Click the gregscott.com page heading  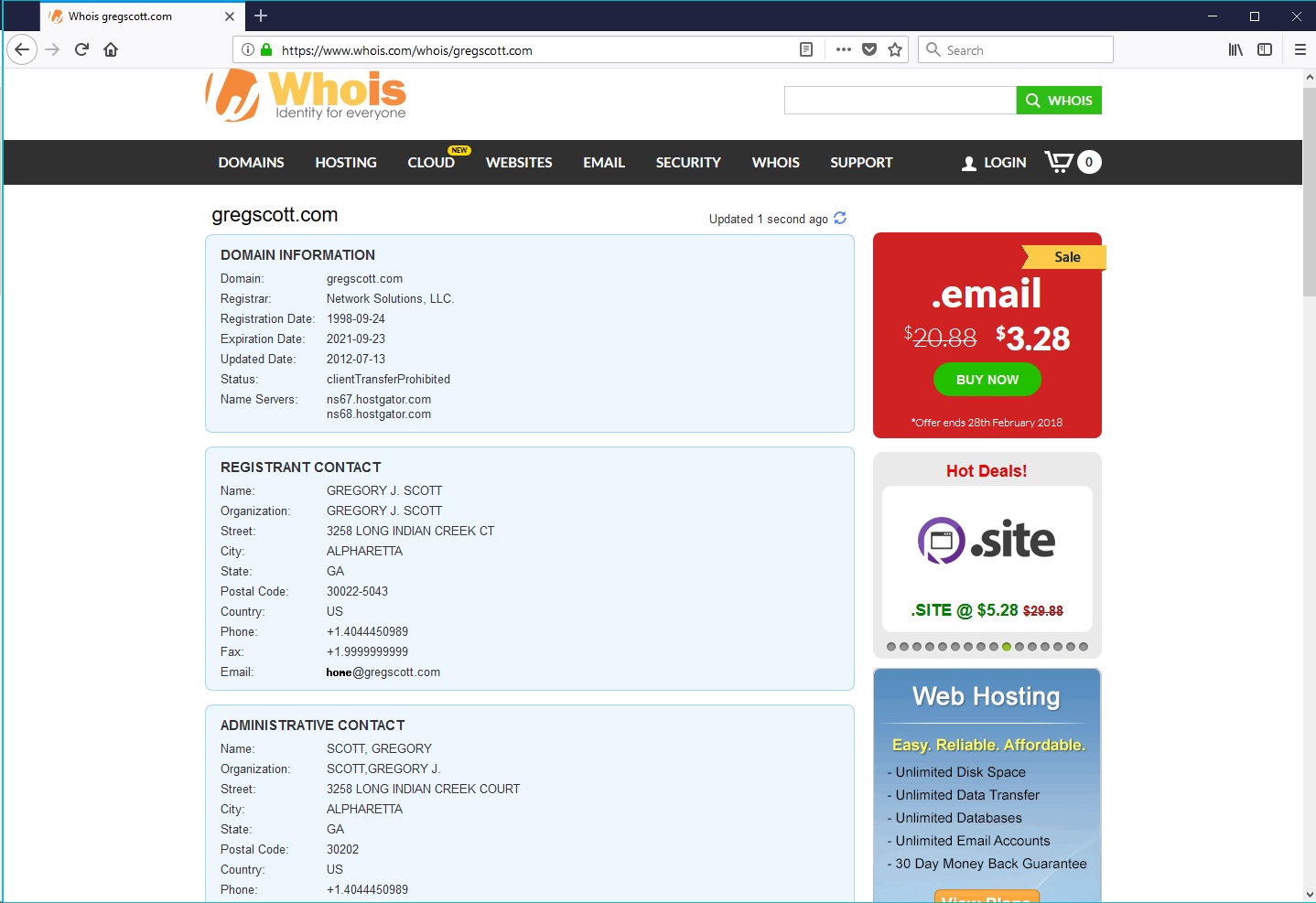coord(275,215)
